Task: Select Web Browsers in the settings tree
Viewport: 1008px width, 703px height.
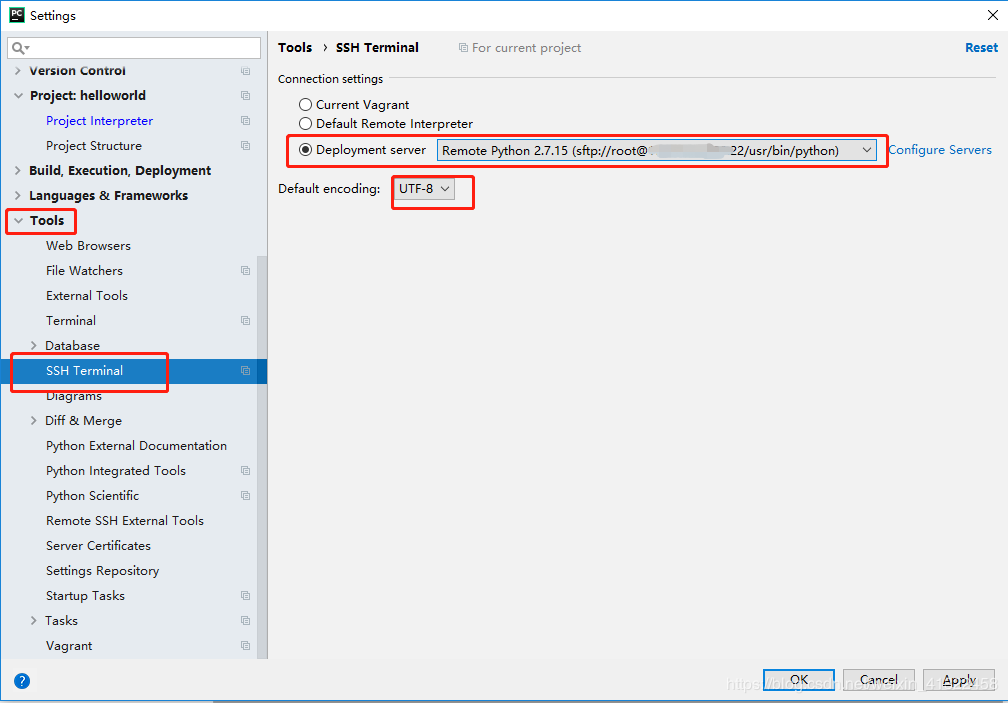Action: 88,245
